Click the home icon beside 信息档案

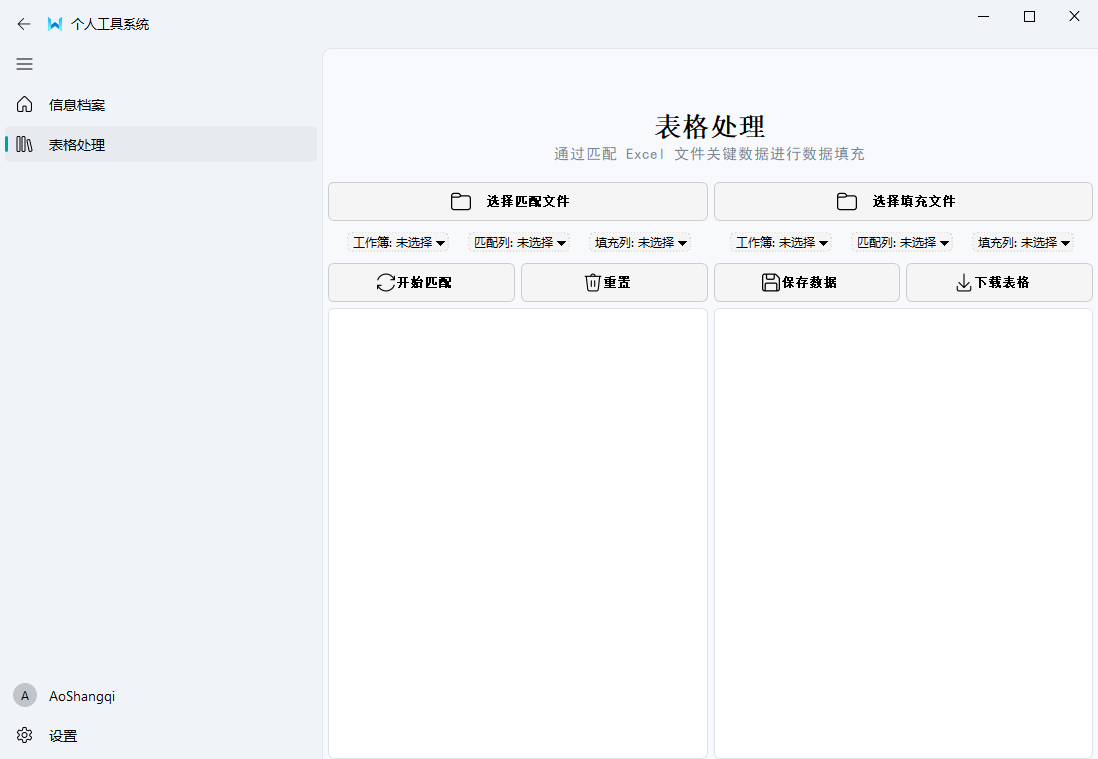click(23, 104)
